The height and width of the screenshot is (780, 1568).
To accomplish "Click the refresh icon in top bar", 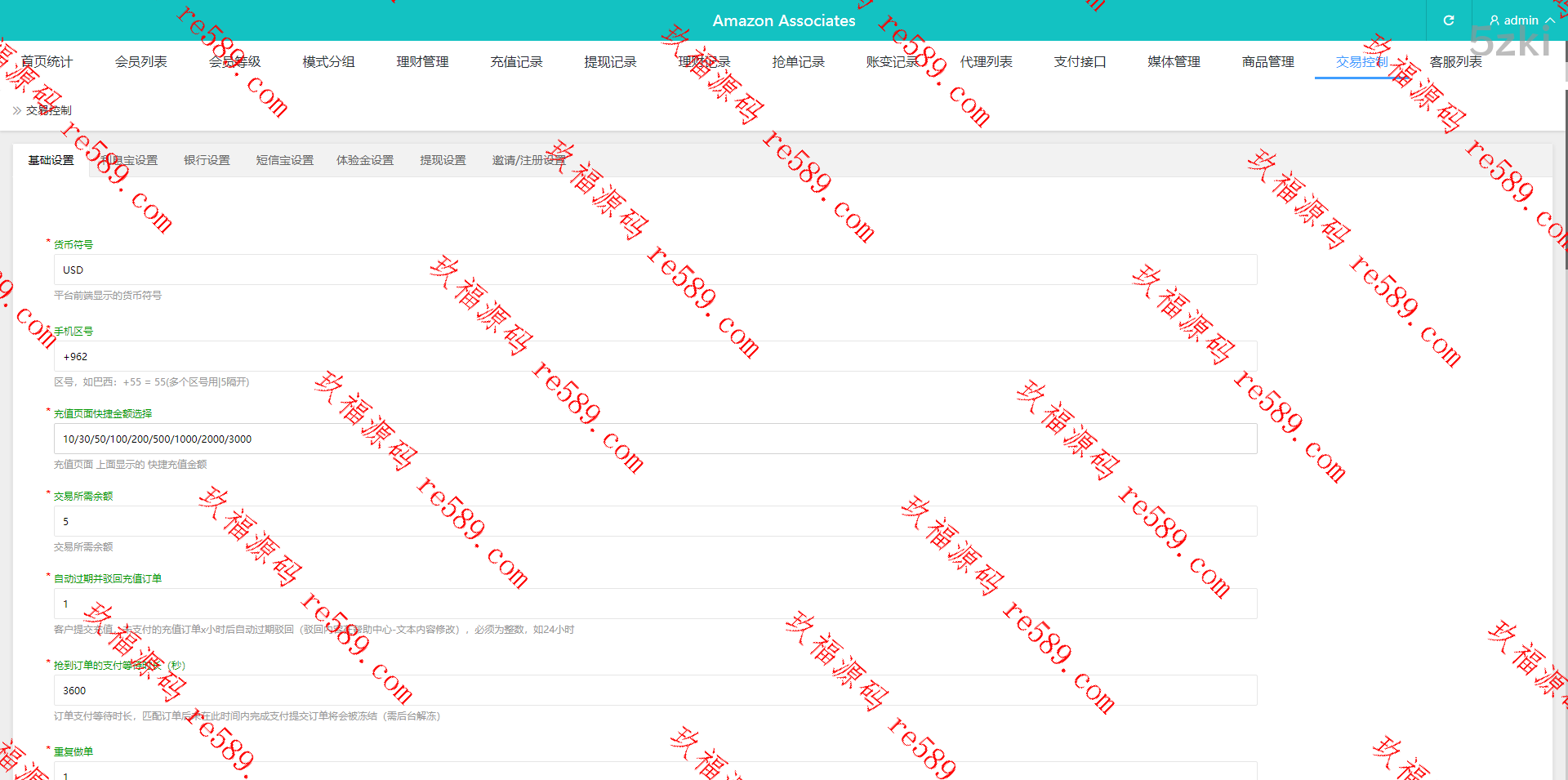I will [1448, 20].
